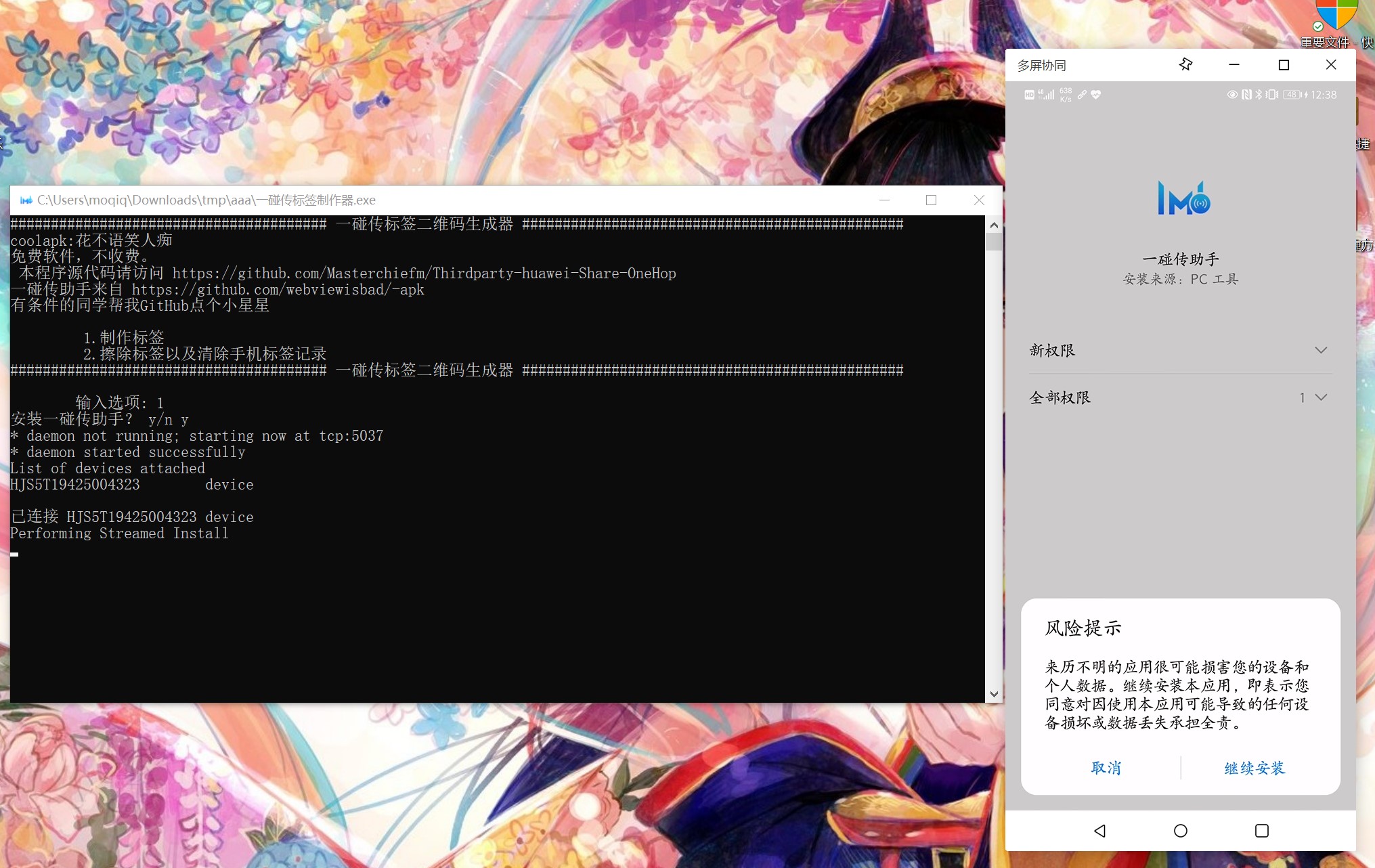Click the Thirdparty-huawei-Share-OneHop GitHub URL text
The image size is (1375, 868).
(424, 273)
